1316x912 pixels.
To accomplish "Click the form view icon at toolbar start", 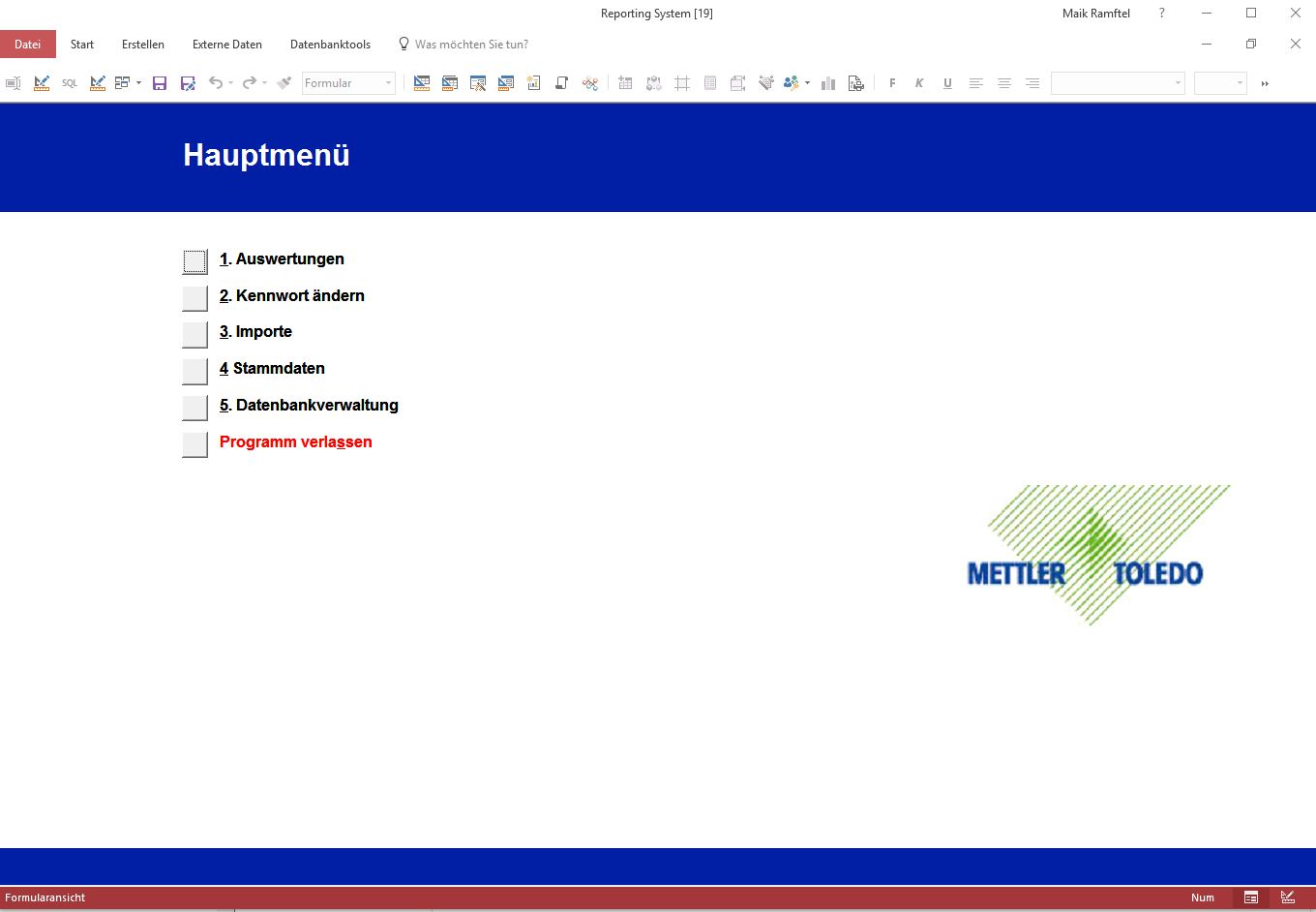I will coord(14,83).
